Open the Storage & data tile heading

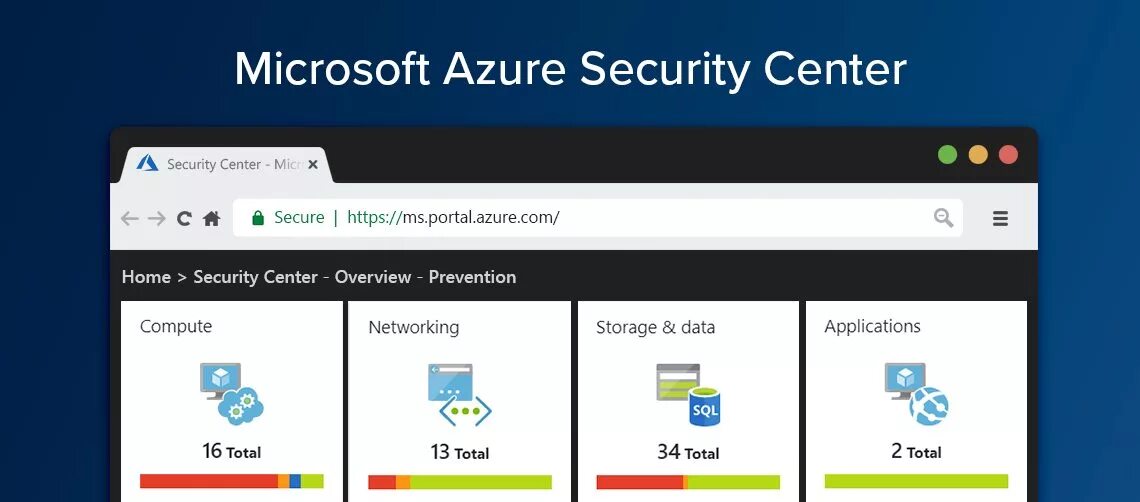(655, 327)
